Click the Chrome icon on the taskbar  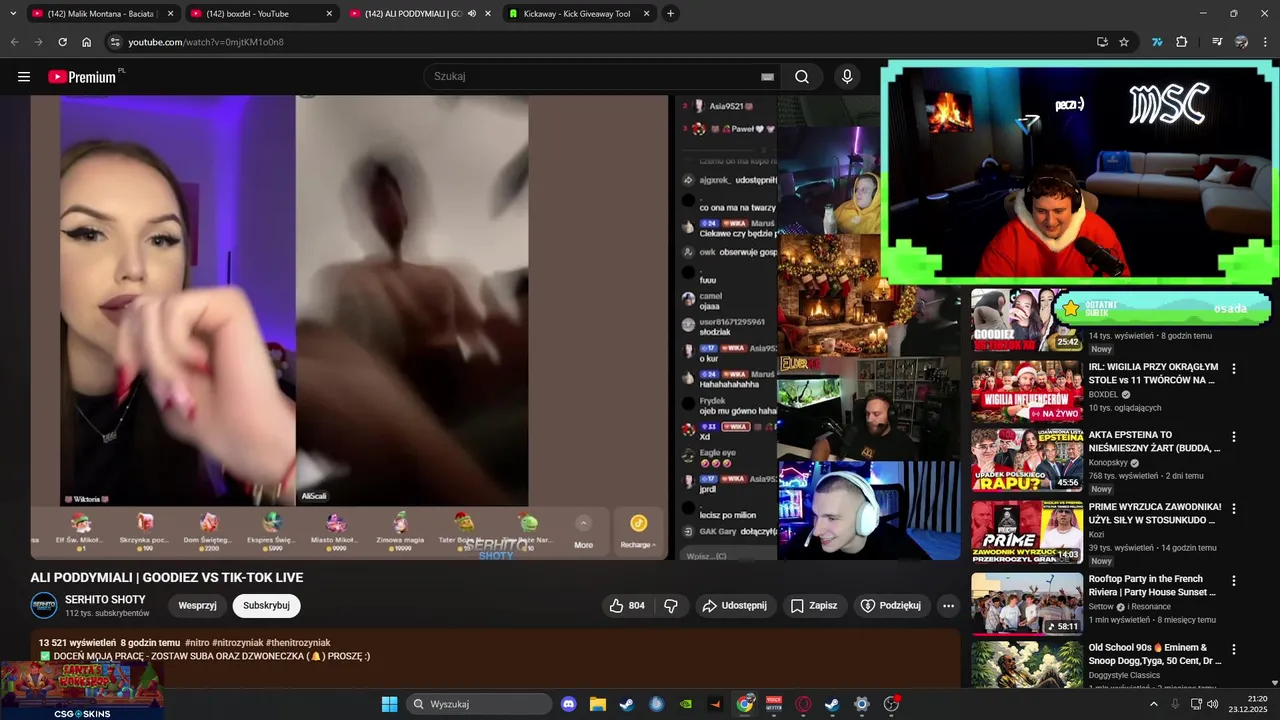[745, 704]
